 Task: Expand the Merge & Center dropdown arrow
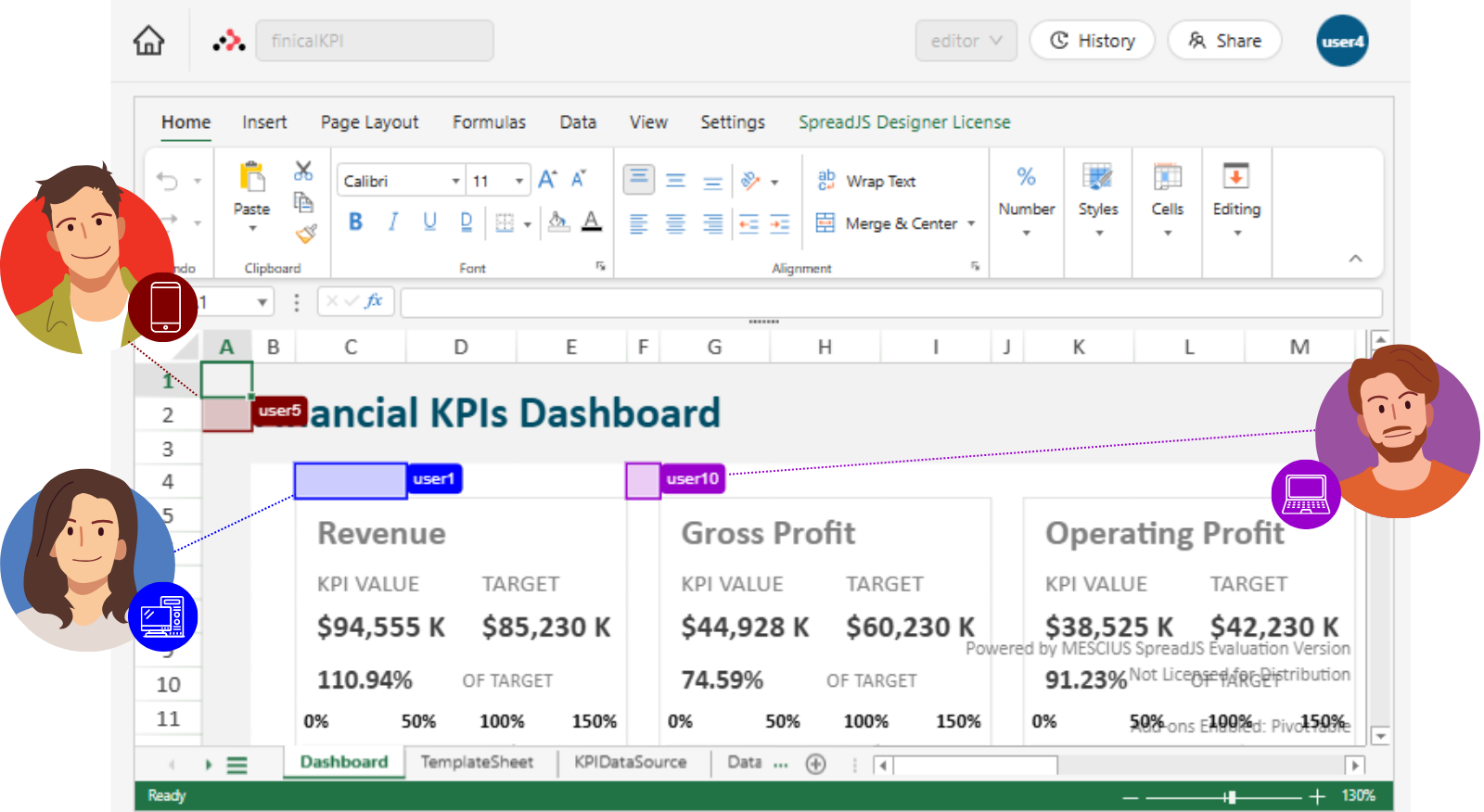pos(971,223)
